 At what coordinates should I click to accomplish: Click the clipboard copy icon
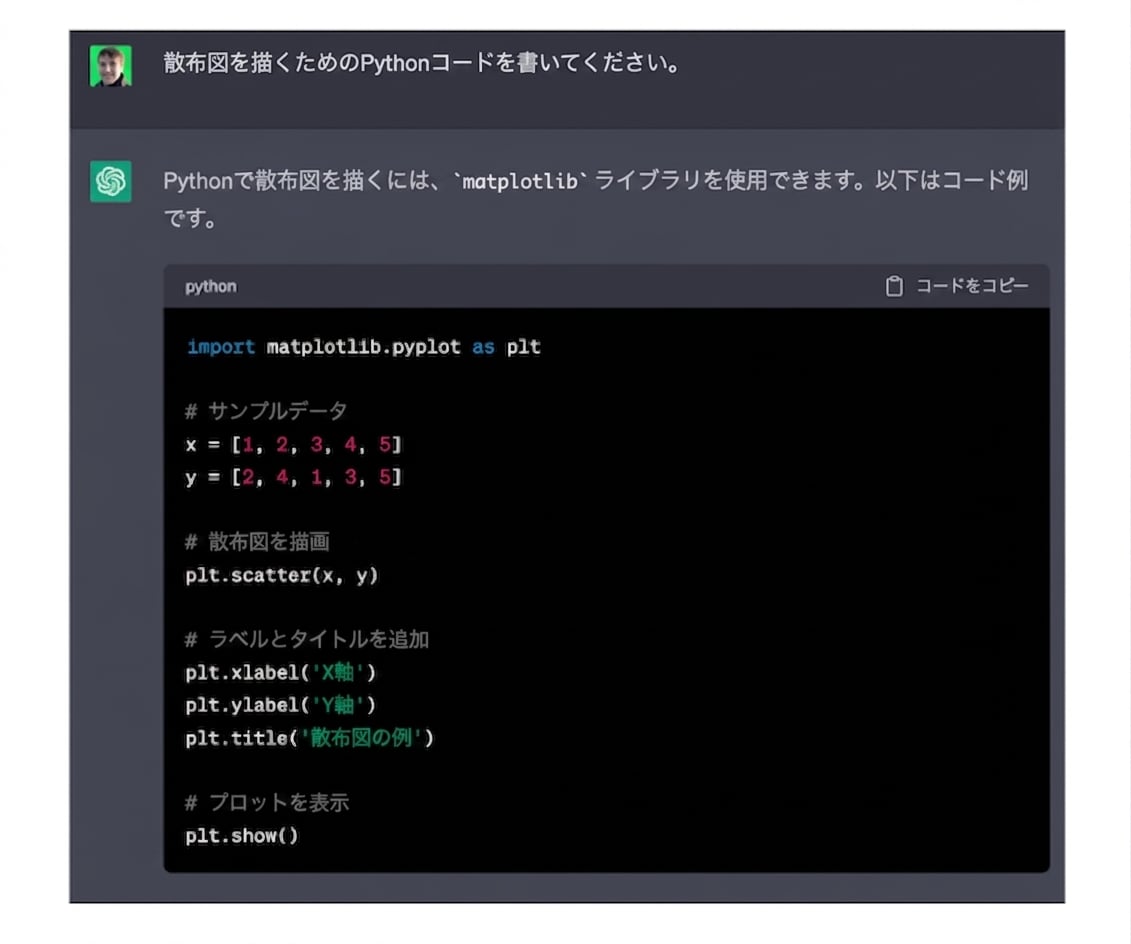894,286
